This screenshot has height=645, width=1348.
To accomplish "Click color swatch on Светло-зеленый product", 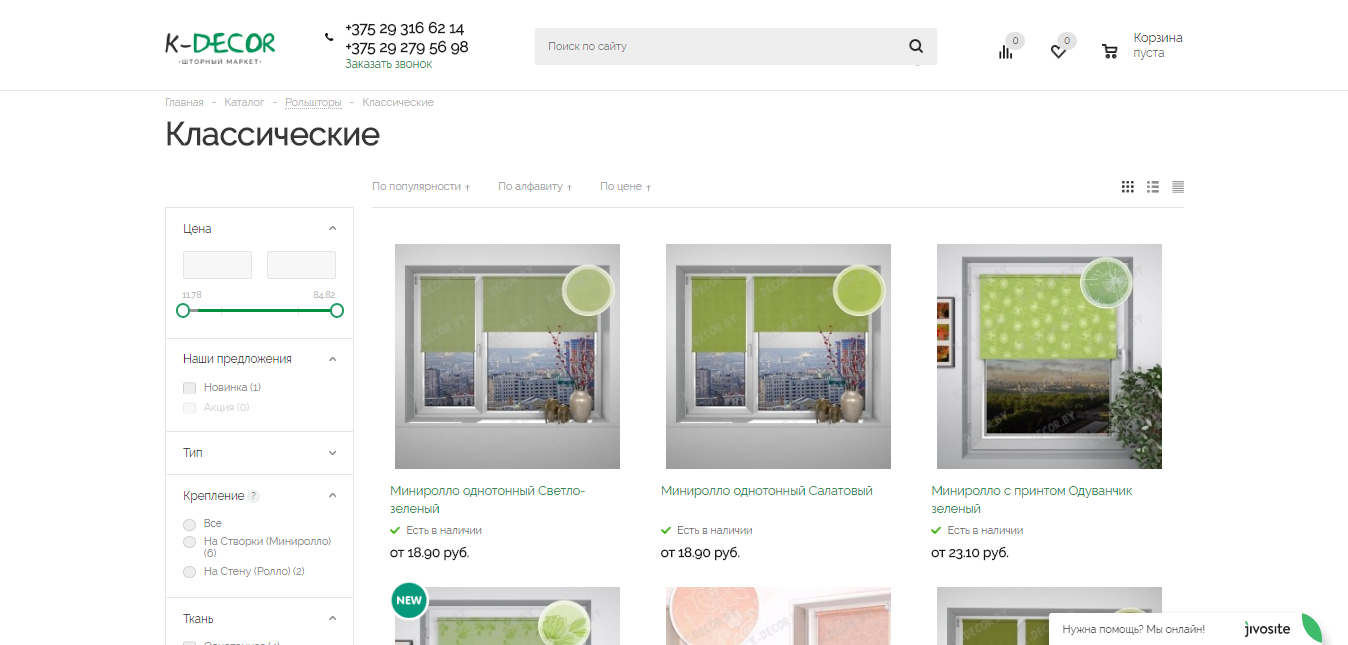I will pyautogui.click(x=588, y=291).
